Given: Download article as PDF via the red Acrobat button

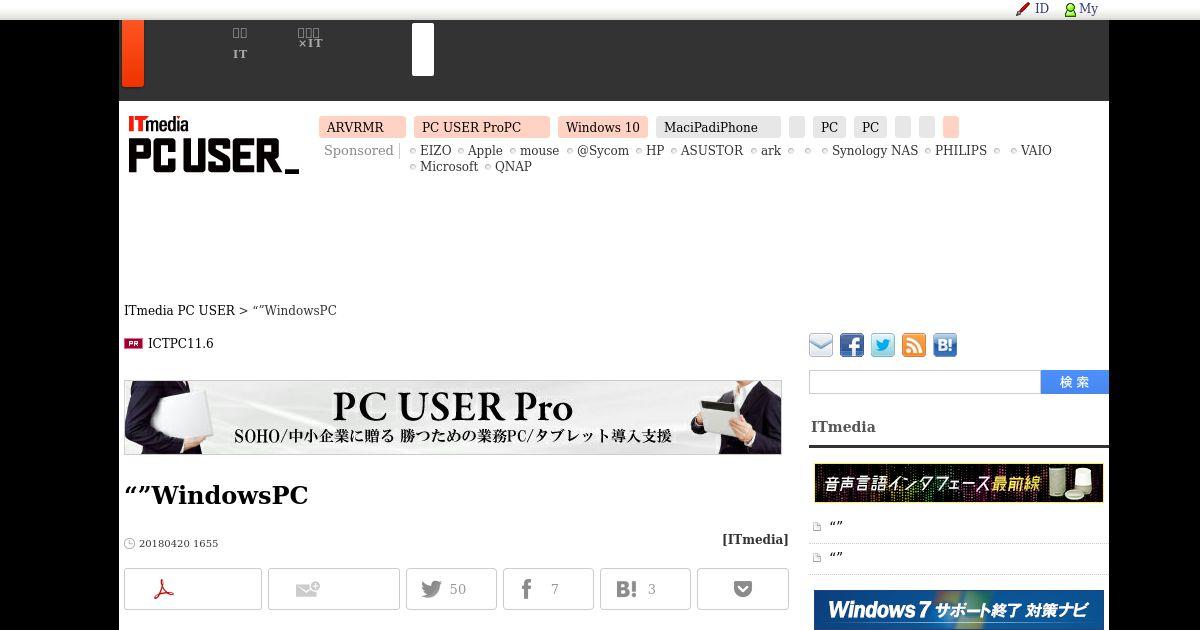Looking at the screenshot, I should 193,589.
